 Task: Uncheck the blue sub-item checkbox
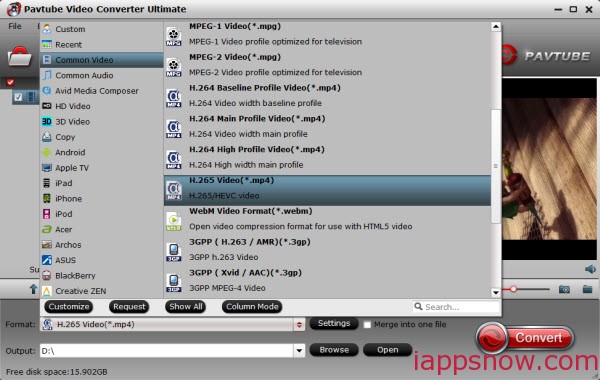(18, 97)
